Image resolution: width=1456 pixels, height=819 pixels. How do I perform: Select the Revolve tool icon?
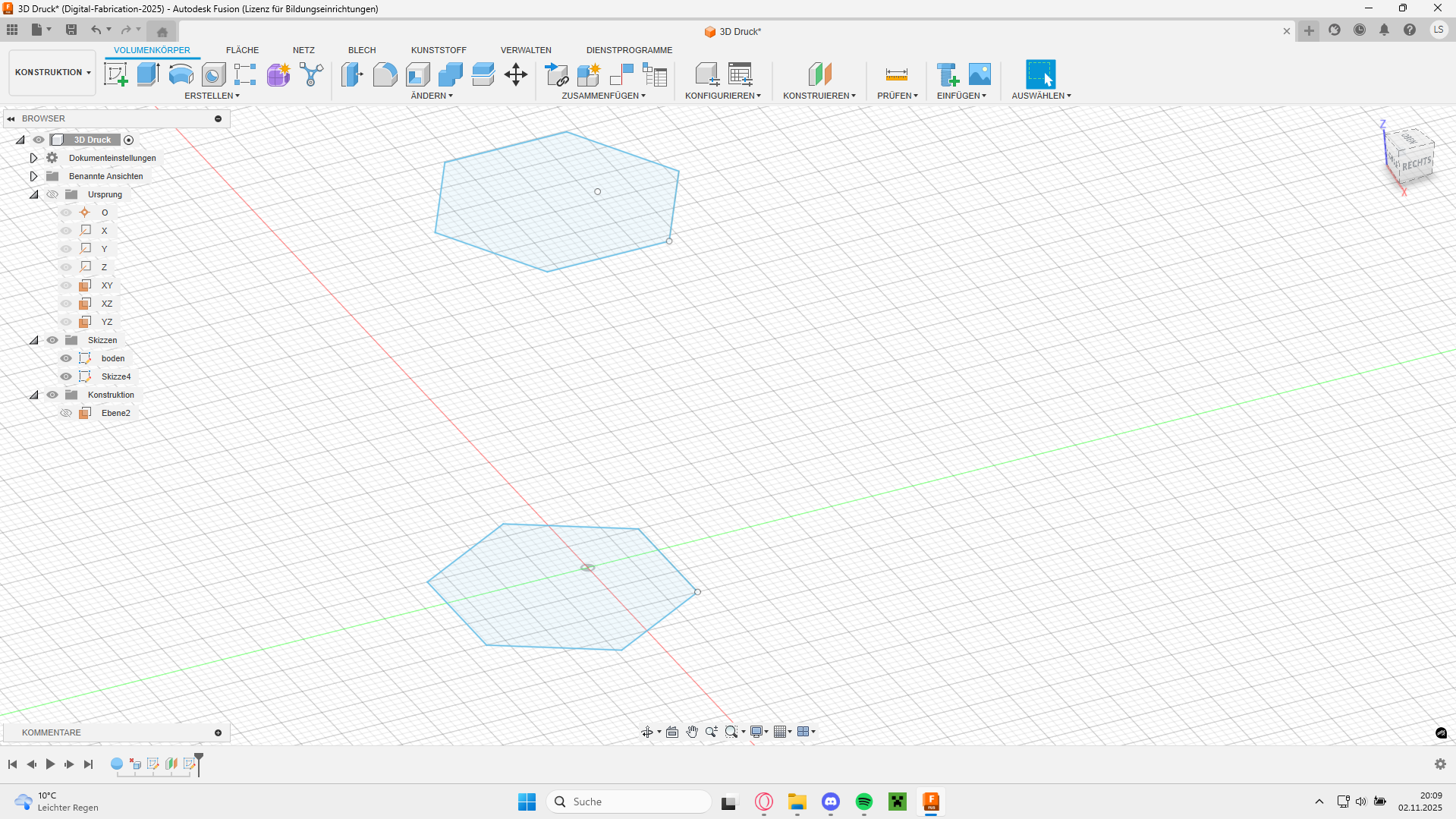[181, 74]
